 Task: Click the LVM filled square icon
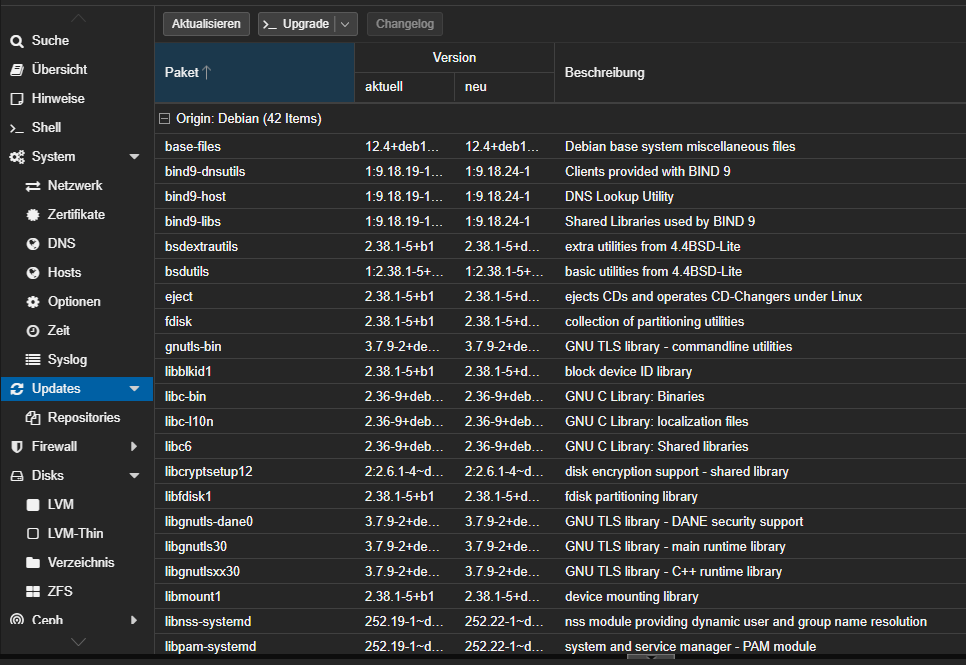tap(33, 505)
